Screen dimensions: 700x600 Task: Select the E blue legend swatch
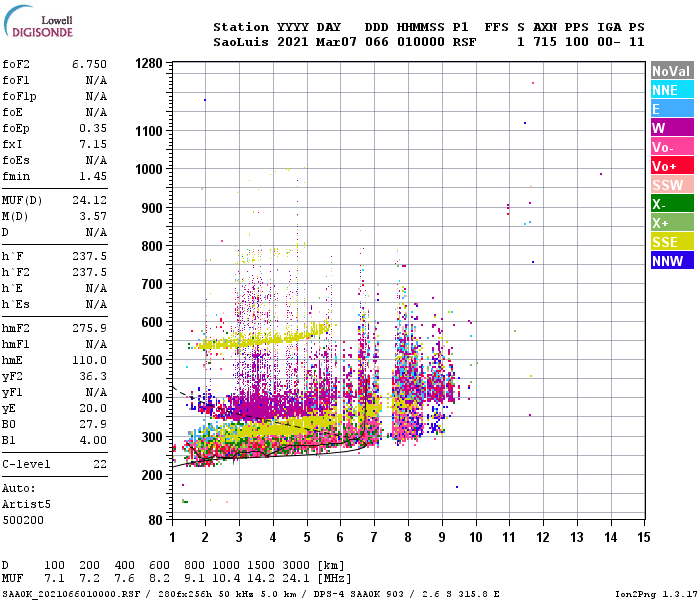tap(672, 109)
